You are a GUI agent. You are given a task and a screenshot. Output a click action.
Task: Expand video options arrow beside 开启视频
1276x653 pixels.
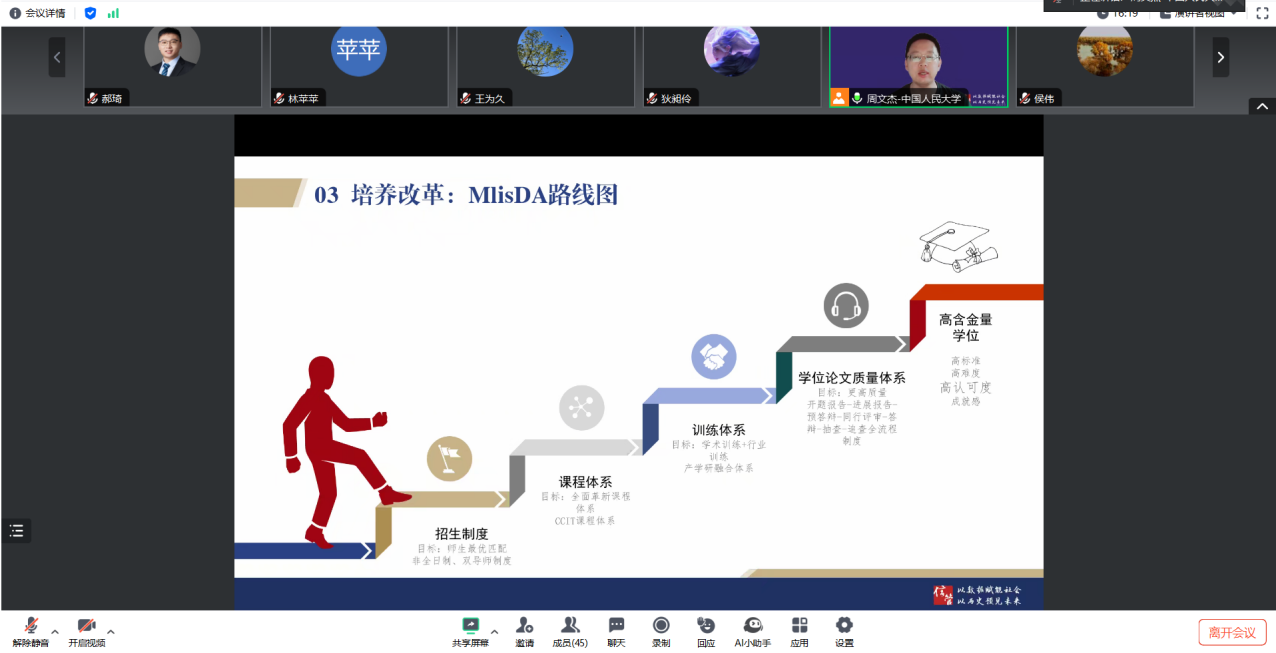[111, 632]
